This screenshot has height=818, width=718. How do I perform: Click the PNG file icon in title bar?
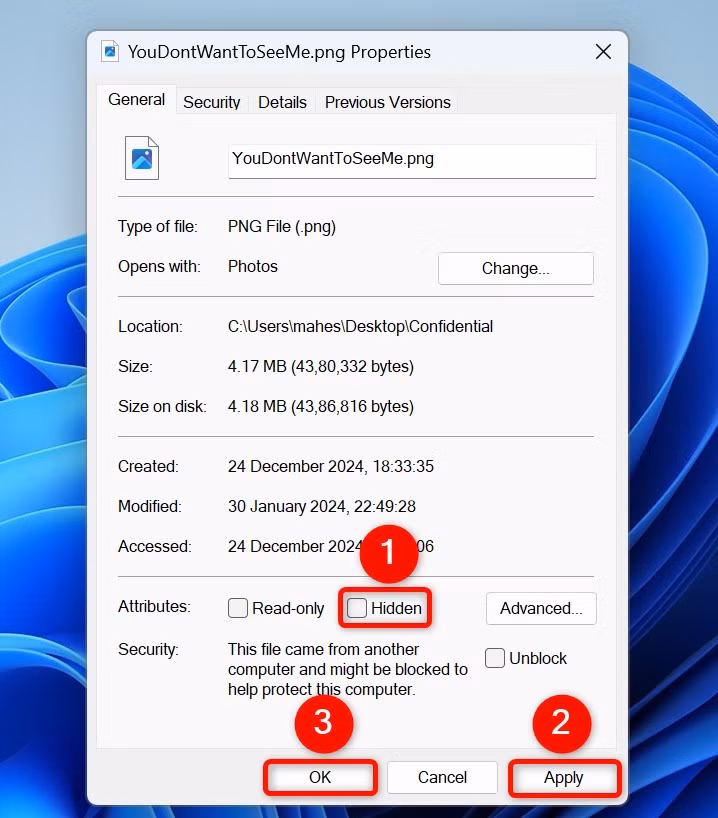coord(110,51)
